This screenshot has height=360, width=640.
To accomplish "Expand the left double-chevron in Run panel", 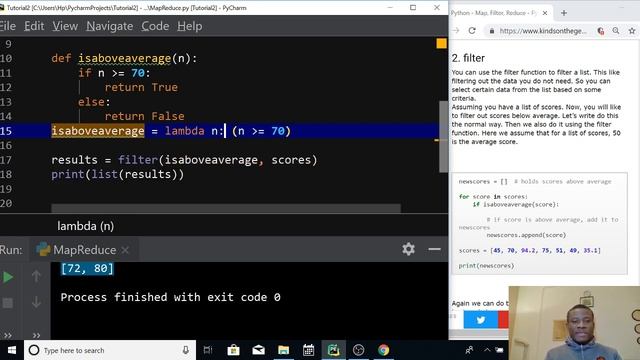I will 8,336.
